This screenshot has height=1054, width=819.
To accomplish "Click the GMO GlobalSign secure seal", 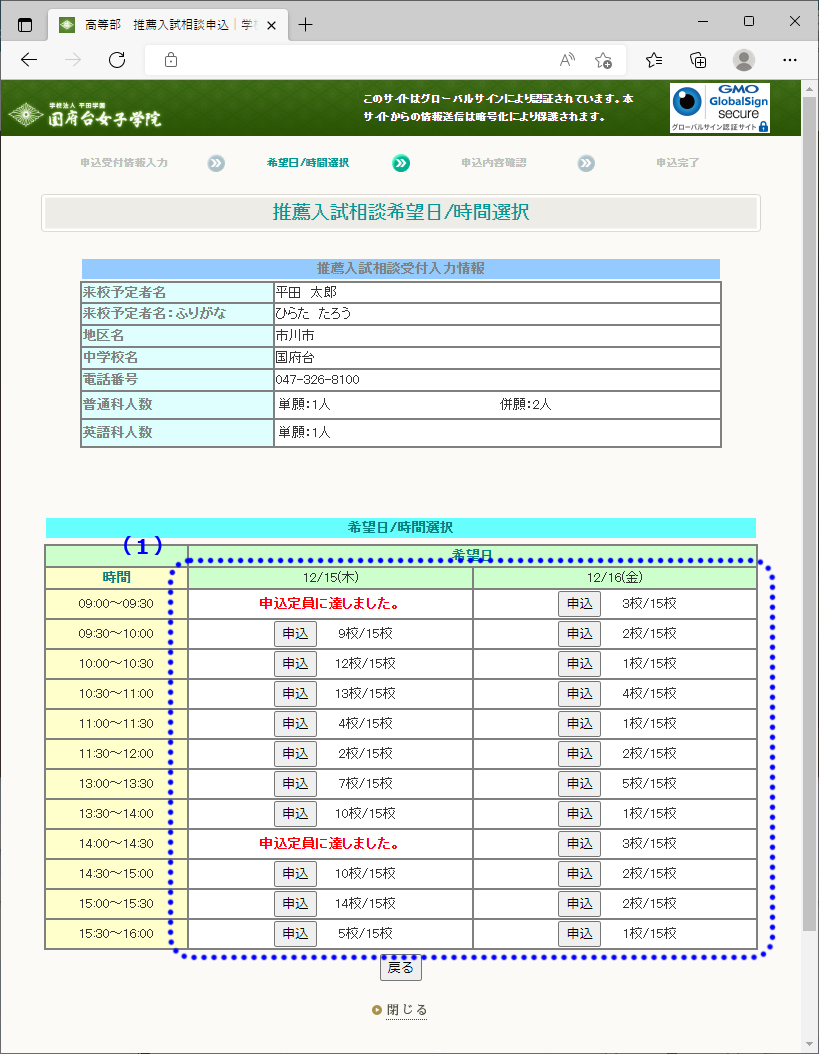I will tap(719, 108).
